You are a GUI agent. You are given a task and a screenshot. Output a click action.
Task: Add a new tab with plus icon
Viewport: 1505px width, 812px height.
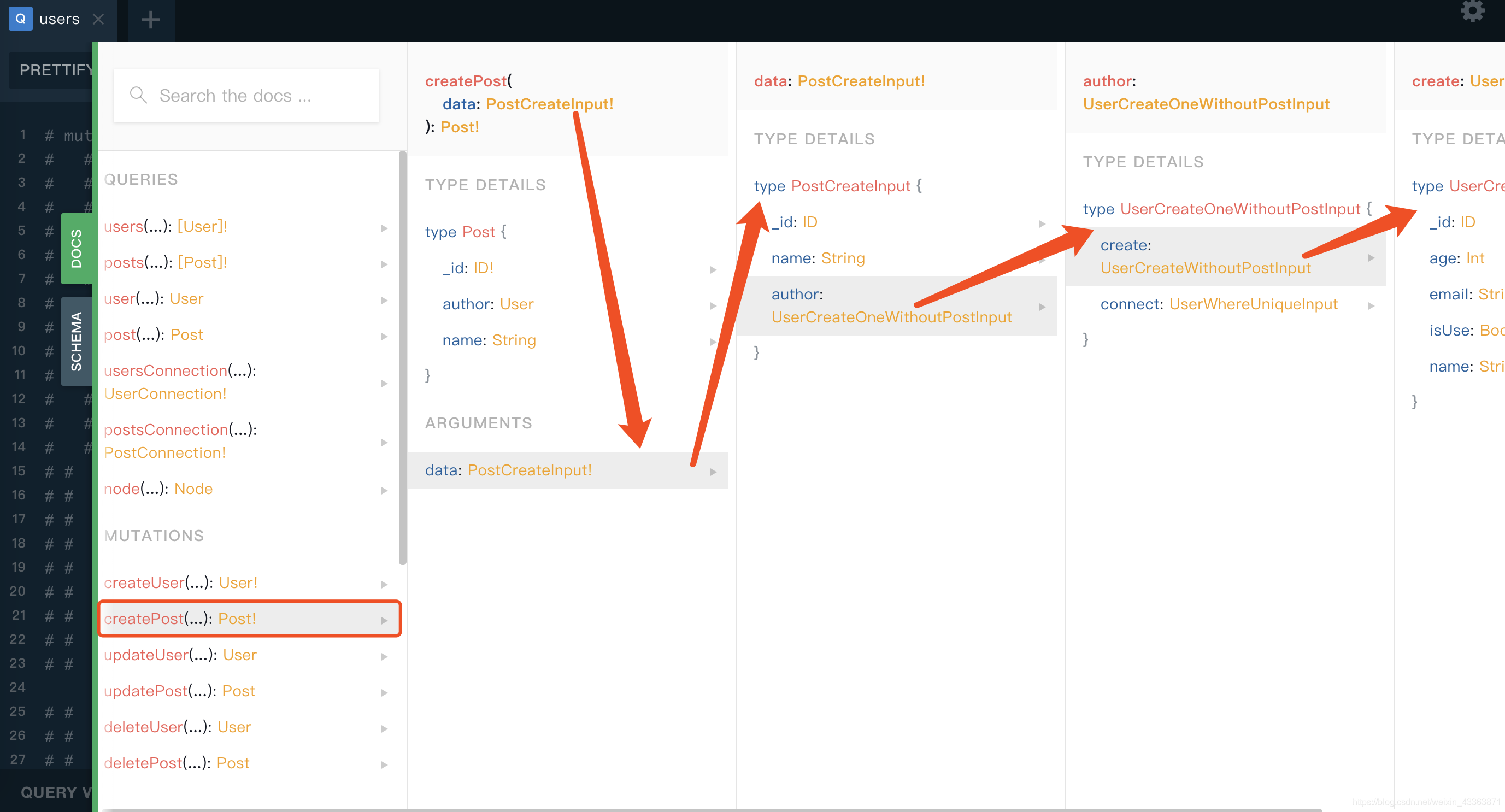click(x=150, y=20)
